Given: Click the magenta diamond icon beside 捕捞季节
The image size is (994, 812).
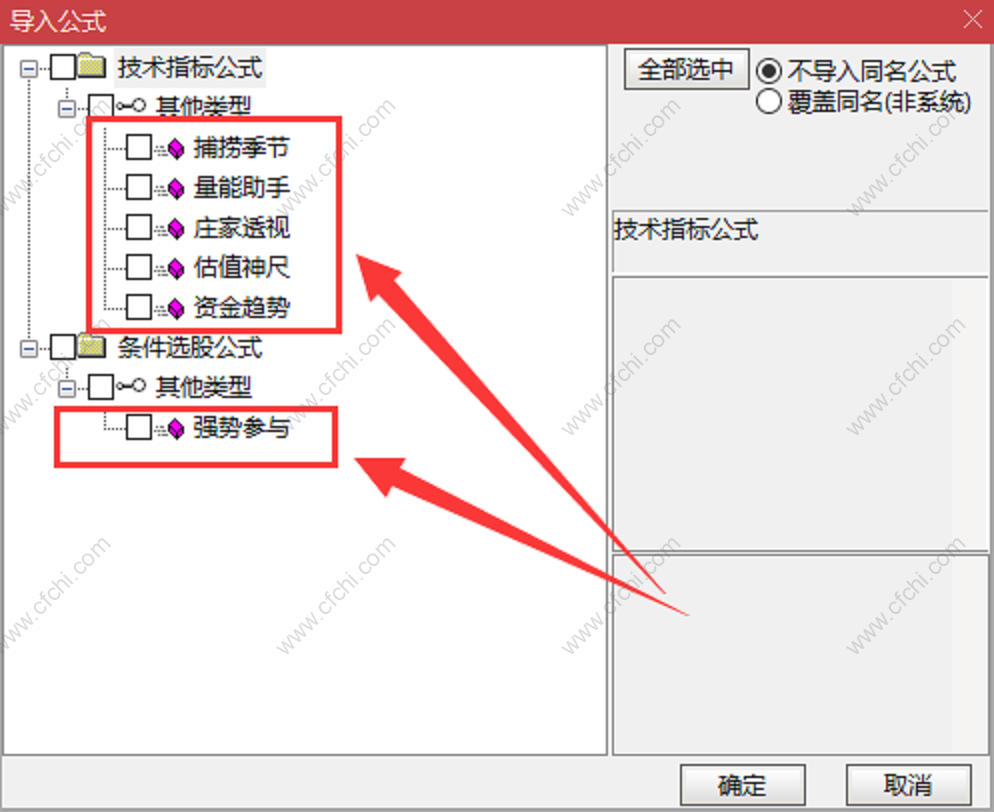Looking at the screenshot, I should [x=176, y=149].
